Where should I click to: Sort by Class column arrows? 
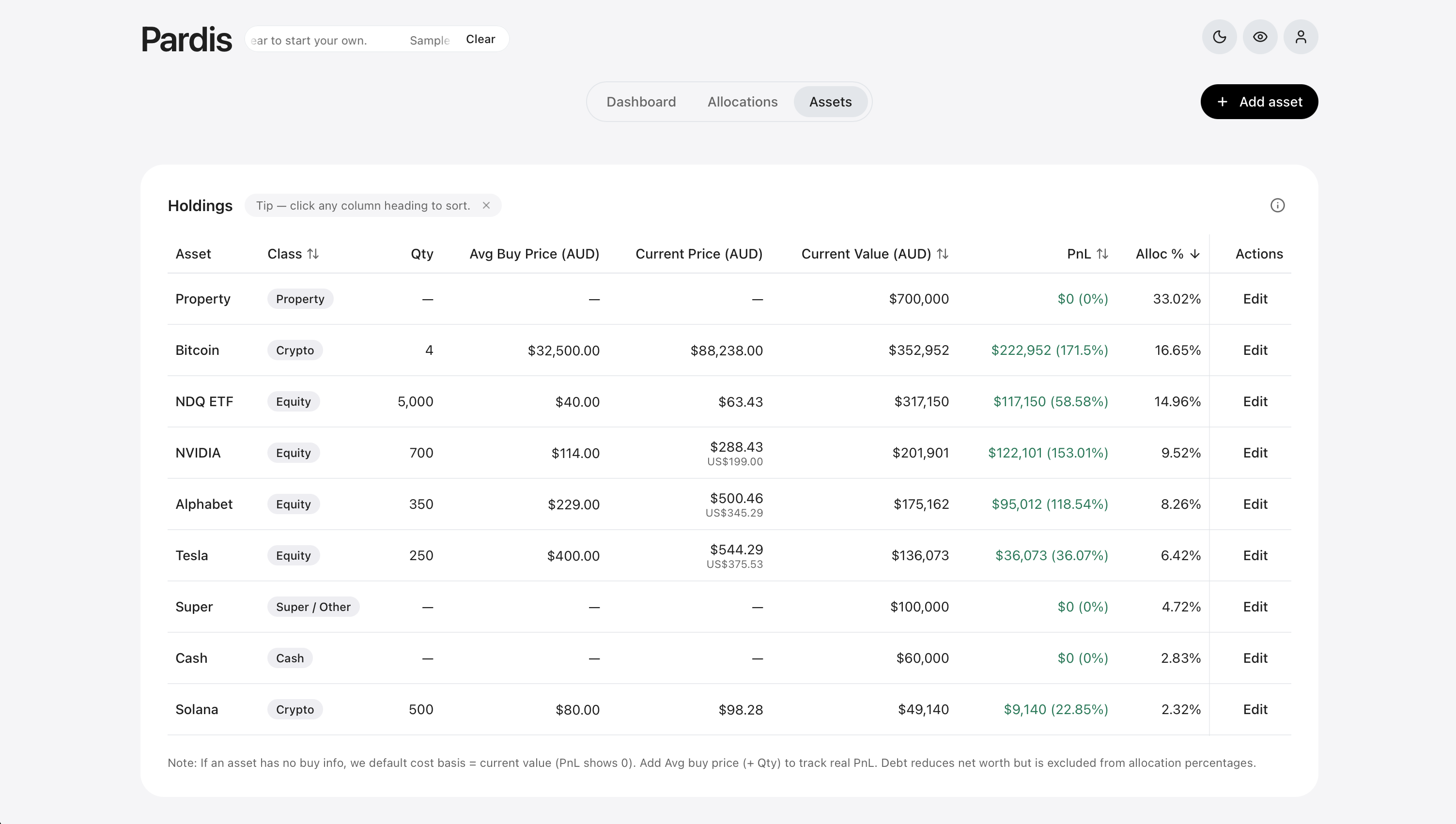[313, 254]
